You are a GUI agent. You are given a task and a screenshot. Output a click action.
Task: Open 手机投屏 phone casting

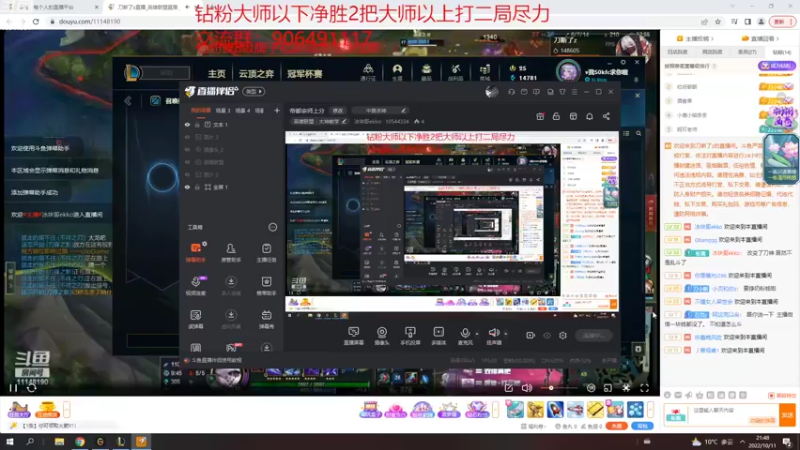tap(410, 336)
